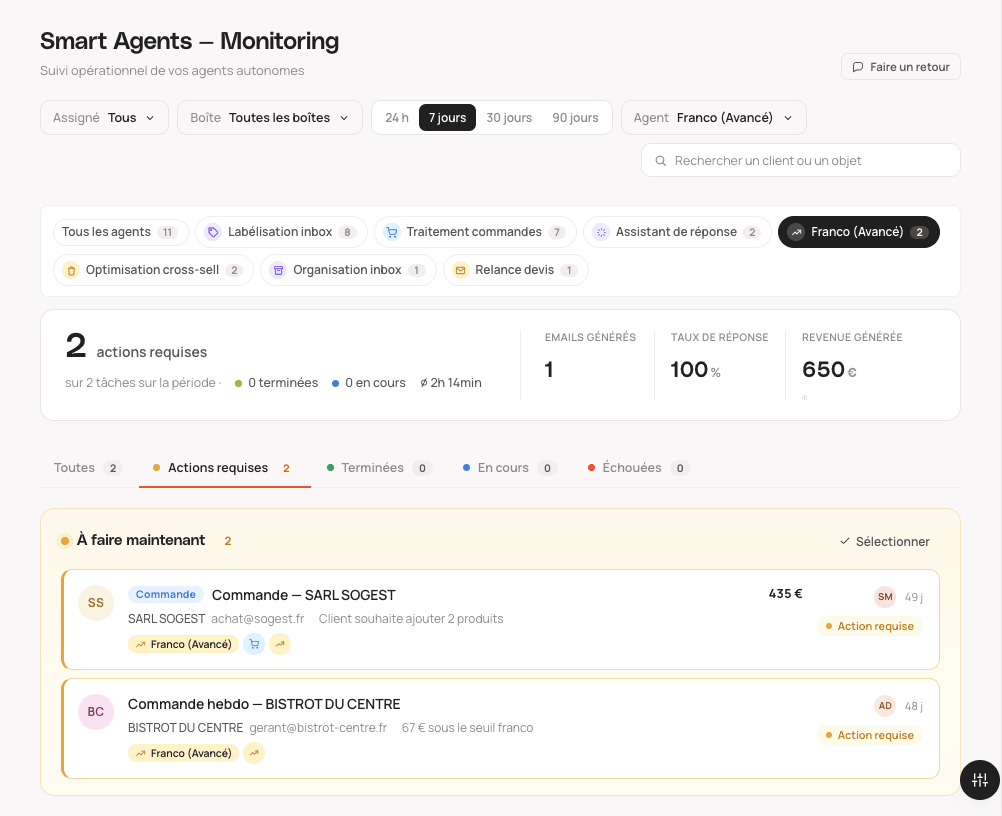
Task: Open the Boîte mailbox dropdown
Action: (x=270, y=118)
